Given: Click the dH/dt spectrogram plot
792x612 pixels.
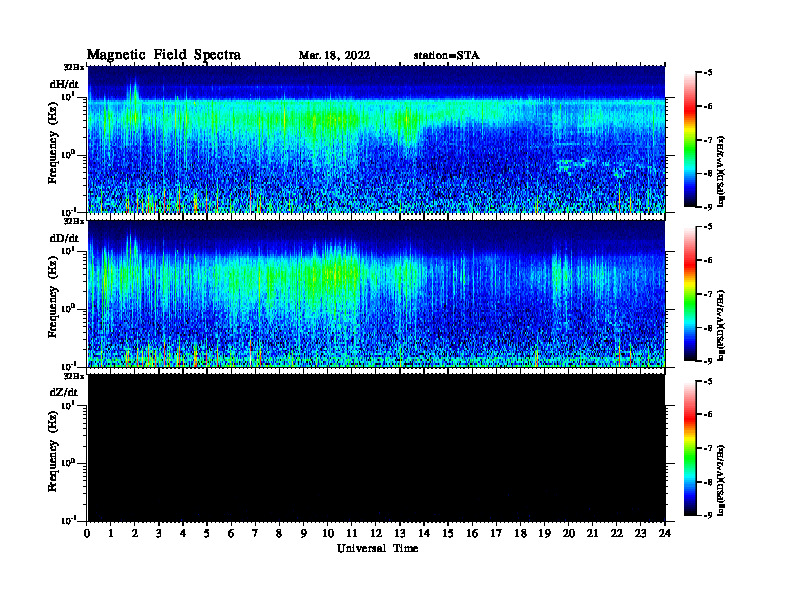Looking at the screenshot, I should pos(376,139).
